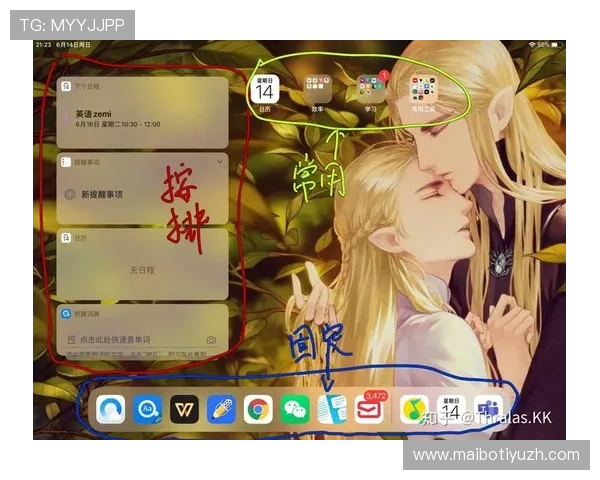The height and width of the screenshot is (480, 600).
Task: Open the 常用工具 app folder
Action: tap(423, 89)
